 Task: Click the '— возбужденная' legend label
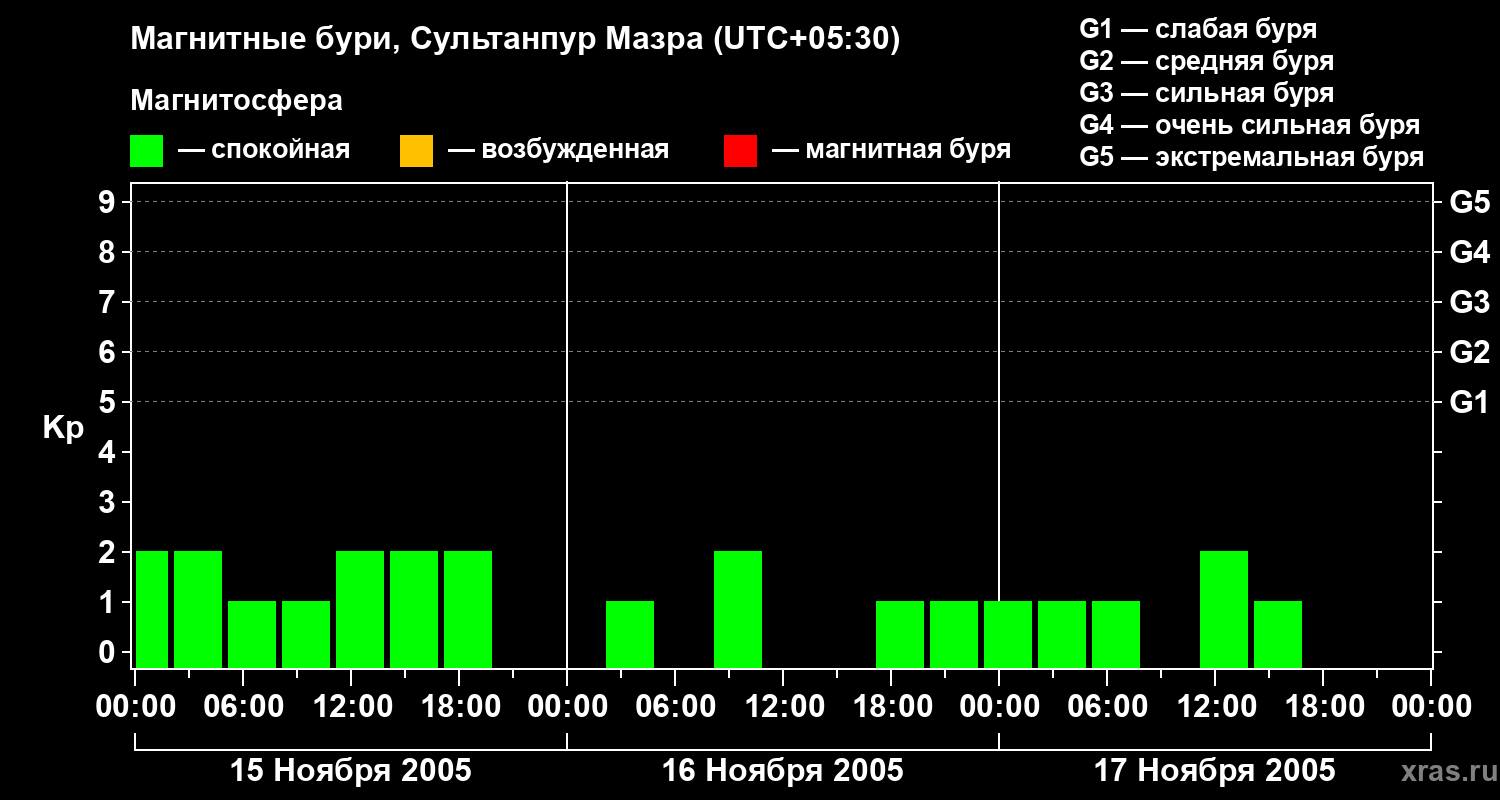[x=558, y=150]
